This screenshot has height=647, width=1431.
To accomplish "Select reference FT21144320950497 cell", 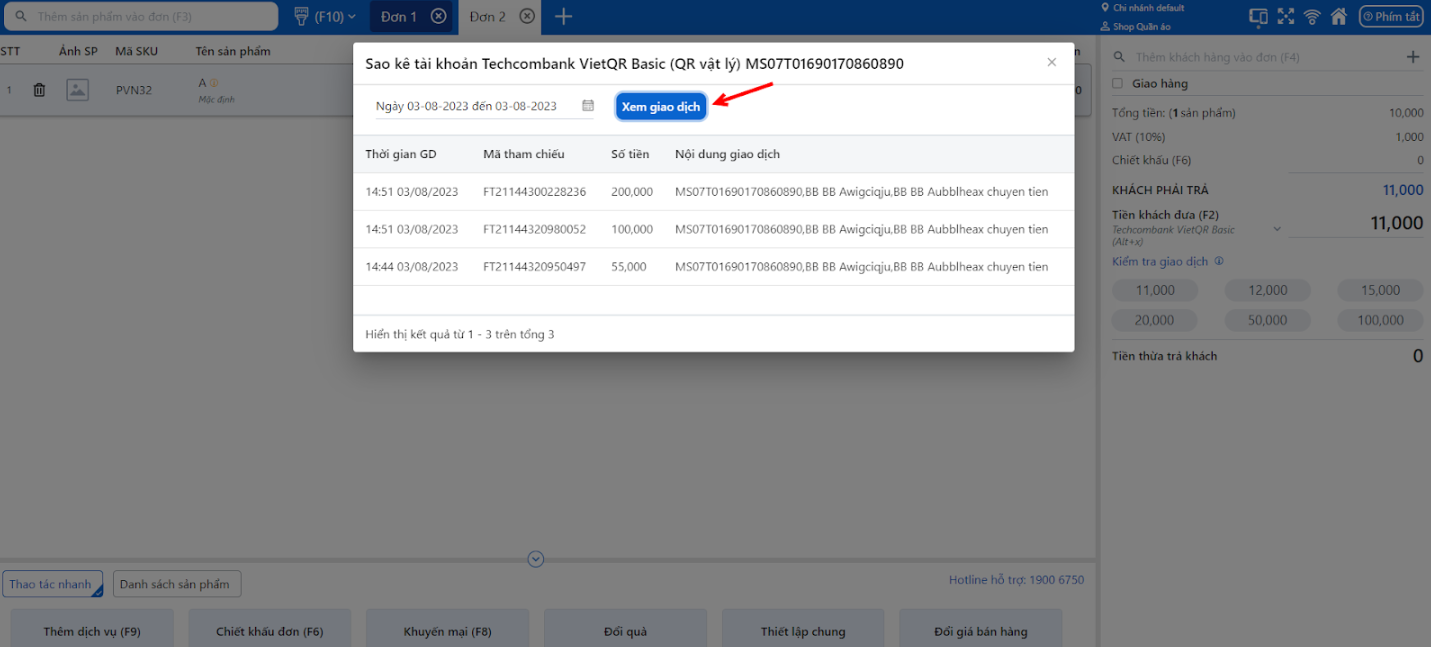I will tap(534, 267).
